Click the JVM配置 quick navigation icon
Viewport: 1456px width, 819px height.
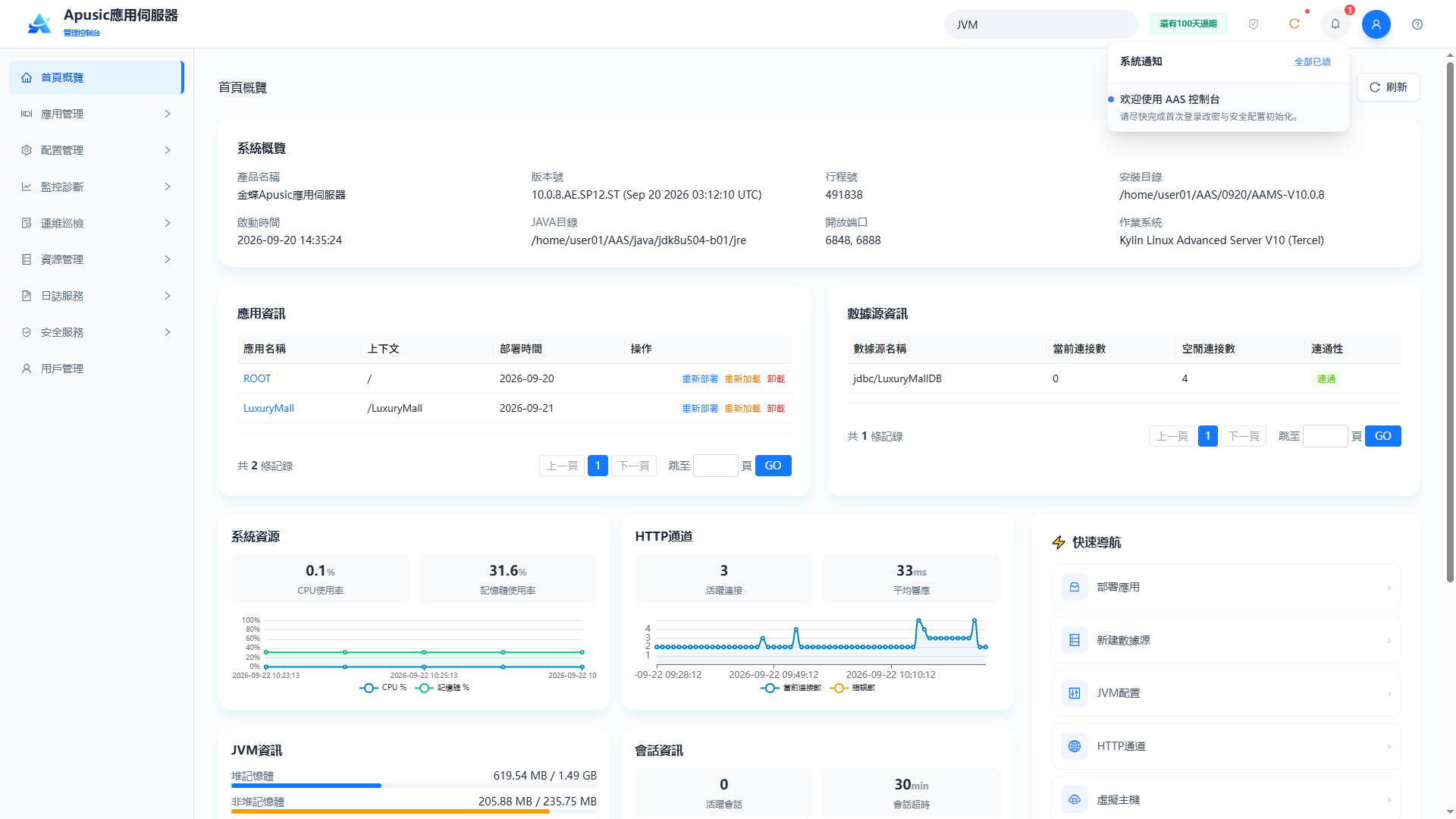click(x=1075, y=693)
